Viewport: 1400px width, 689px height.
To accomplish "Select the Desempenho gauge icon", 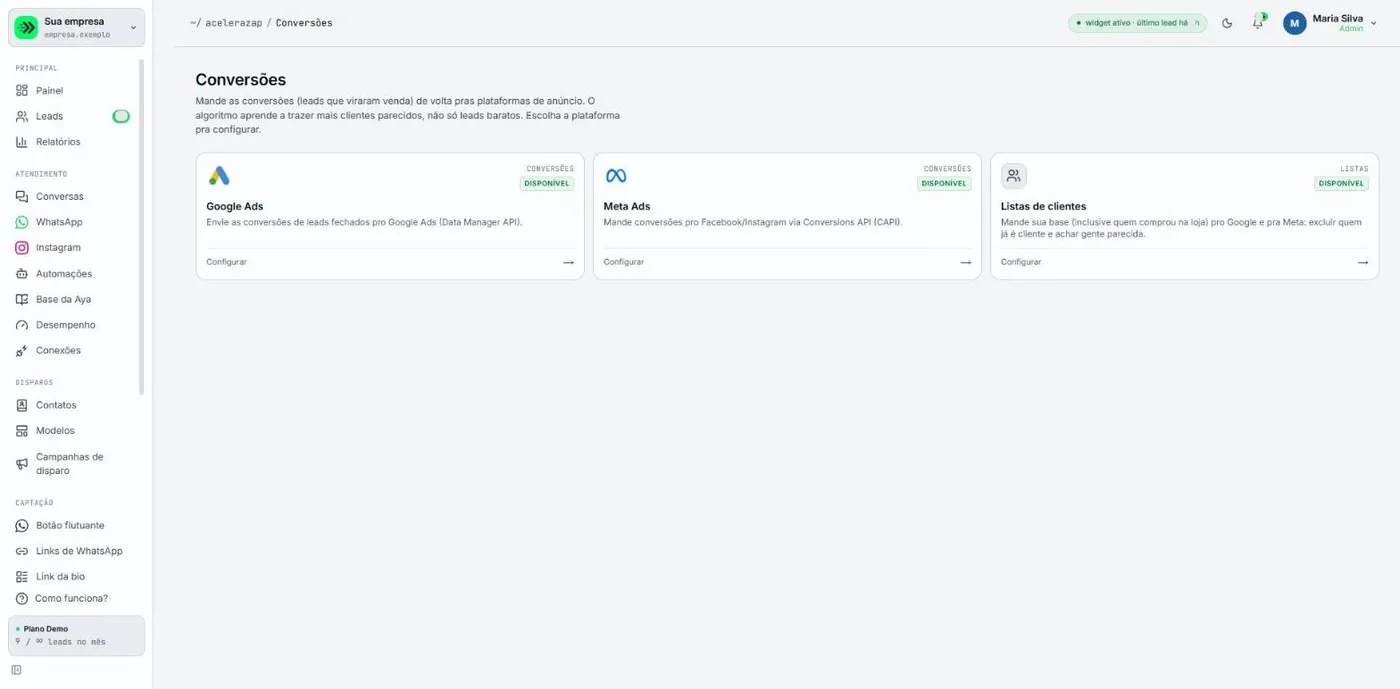I will (x=22, y=325).
